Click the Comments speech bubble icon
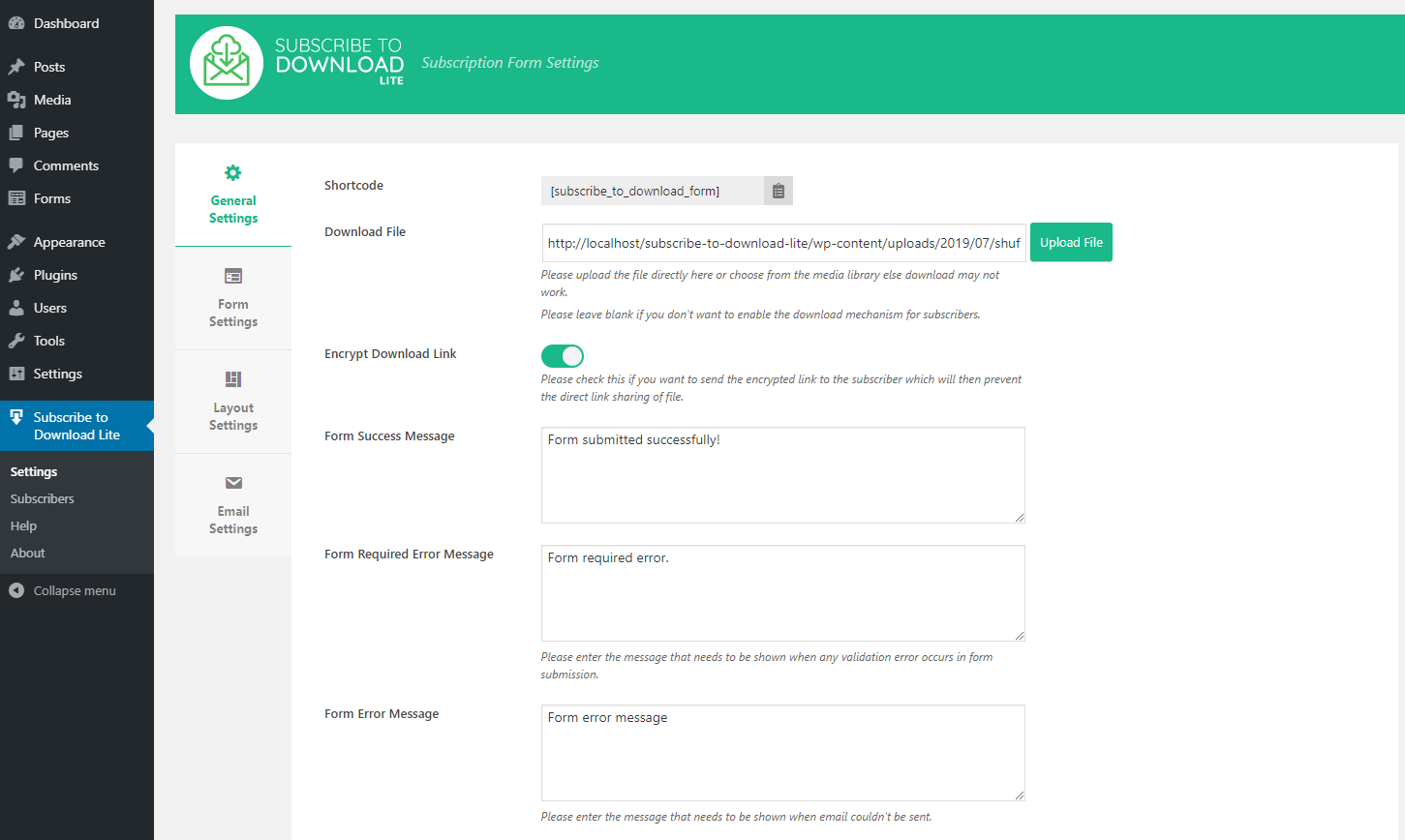 [x=16, y=165]
